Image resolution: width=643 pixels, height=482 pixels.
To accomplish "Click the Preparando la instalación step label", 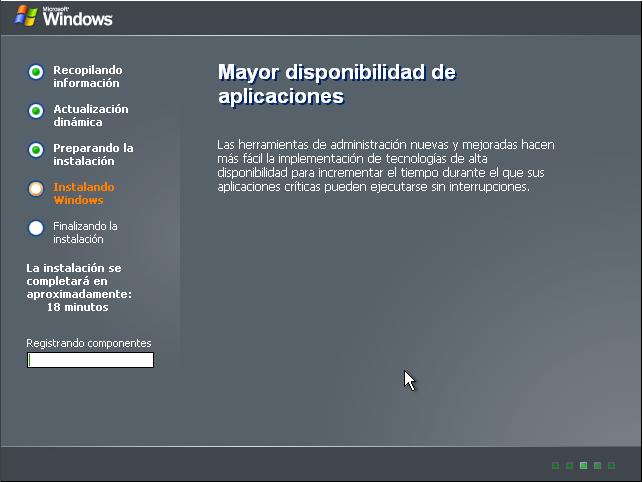I will click(93, 154).
